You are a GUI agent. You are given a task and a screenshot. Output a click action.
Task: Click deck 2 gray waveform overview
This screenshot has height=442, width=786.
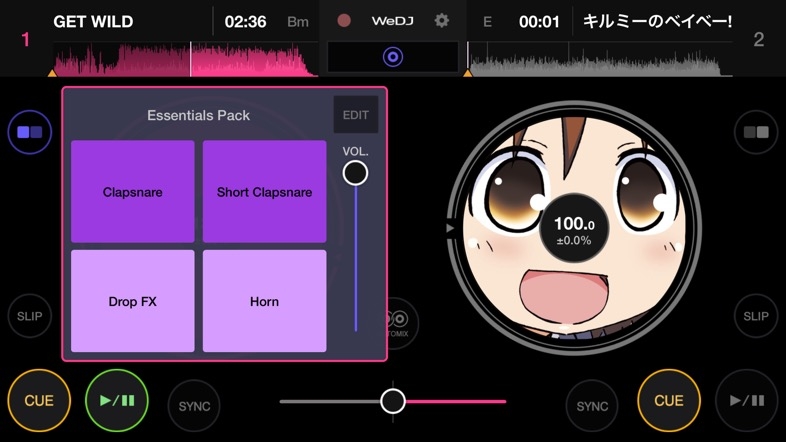pos(600,59)
